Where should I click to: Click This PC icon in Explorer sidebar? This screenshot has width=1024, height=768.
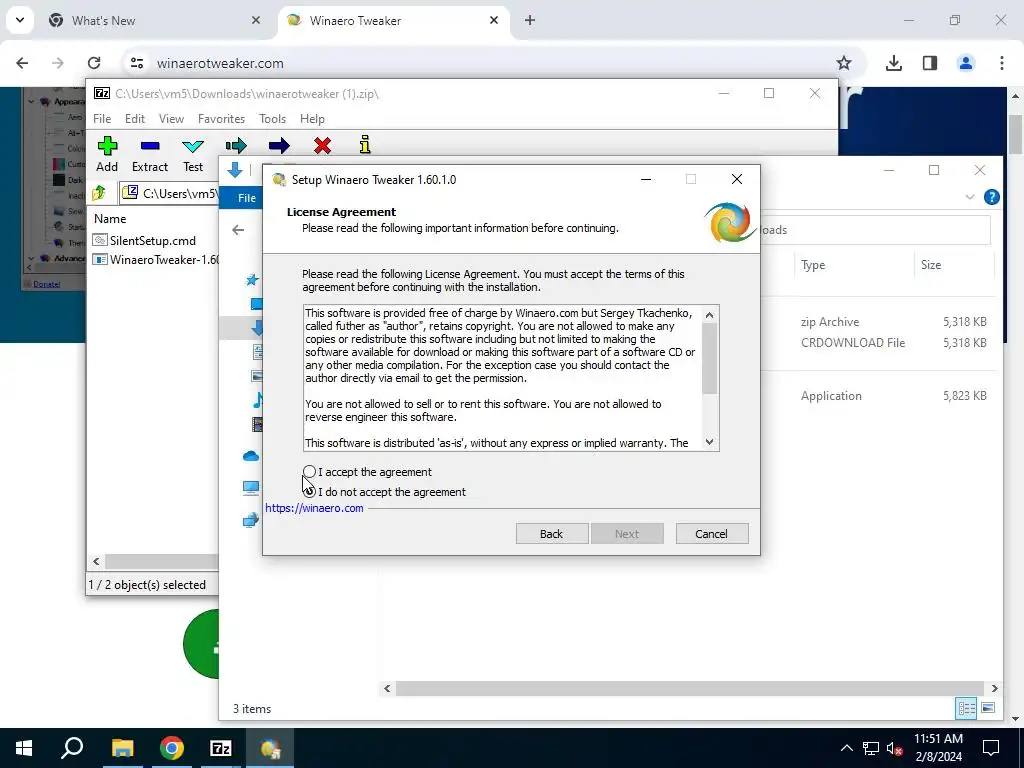[251, 488]
